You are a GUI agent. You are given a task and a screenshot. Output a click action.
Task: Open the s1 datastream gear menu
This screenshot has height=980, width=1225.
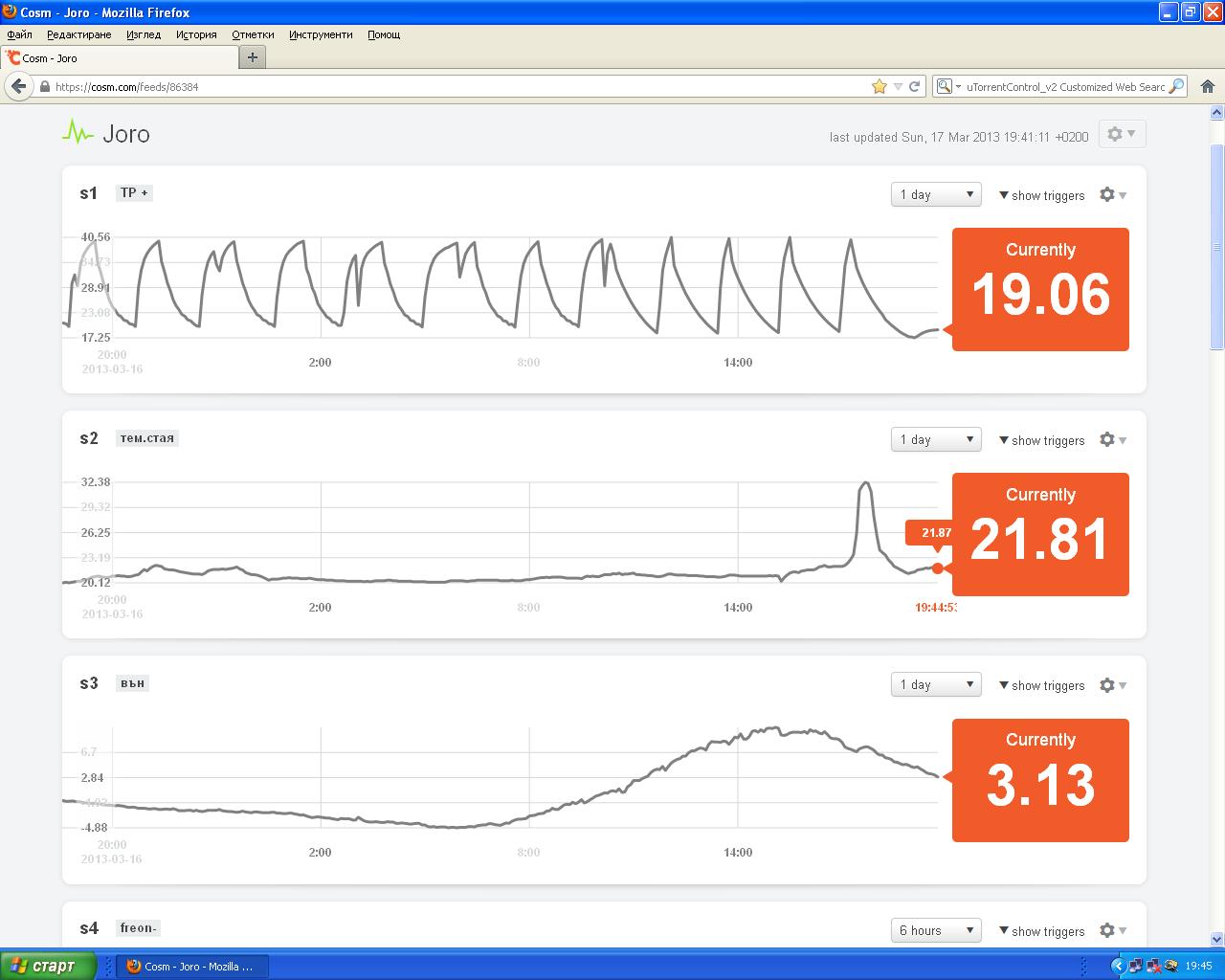1112,195
